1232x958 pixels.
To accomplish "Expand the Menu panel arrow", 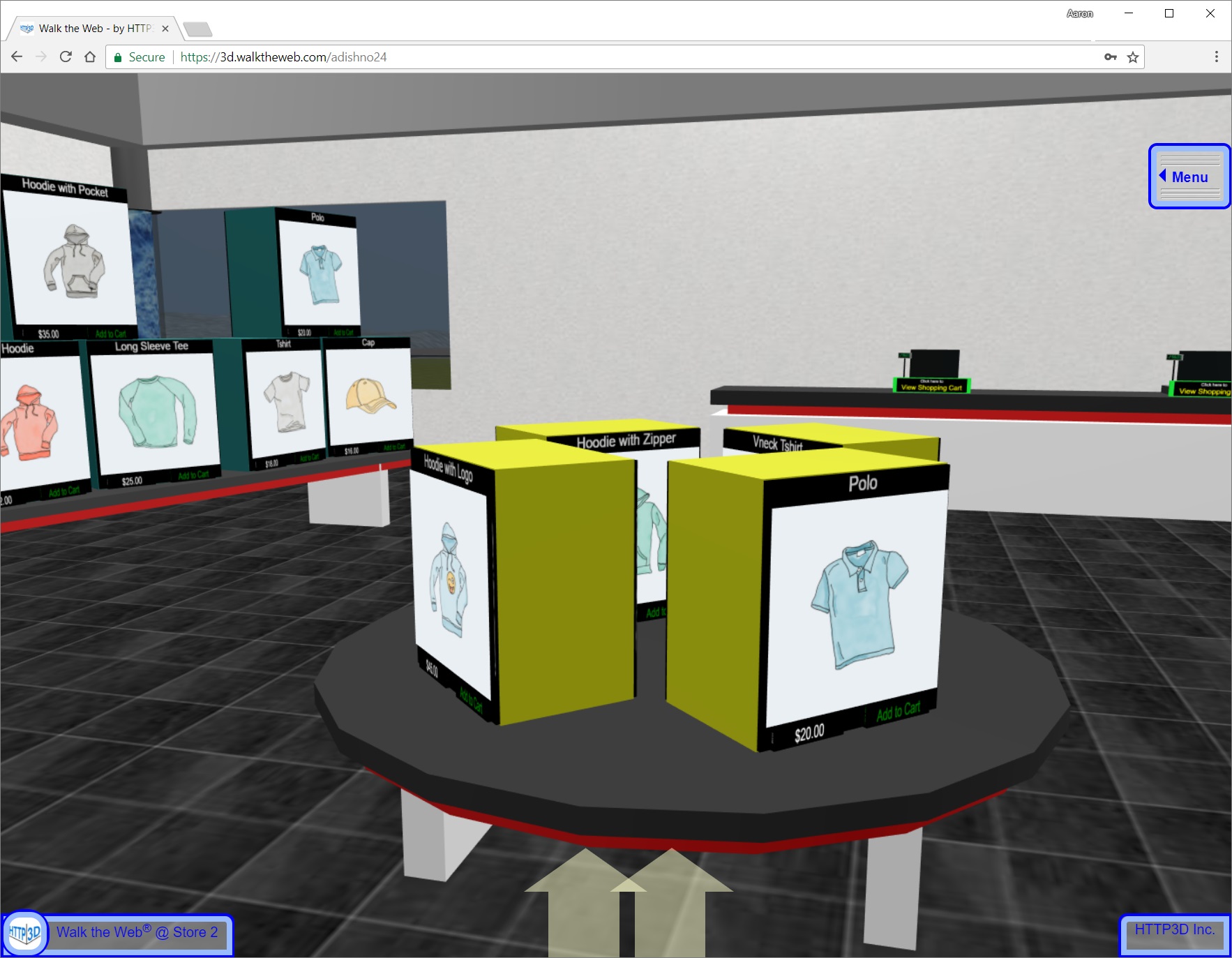I will 1163,175.
